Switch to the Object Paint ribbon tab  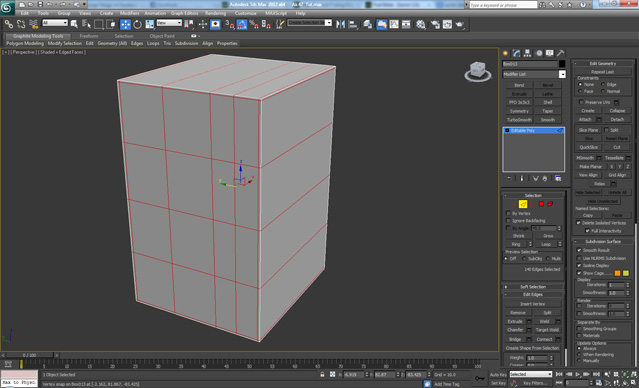tap(162, 36)
